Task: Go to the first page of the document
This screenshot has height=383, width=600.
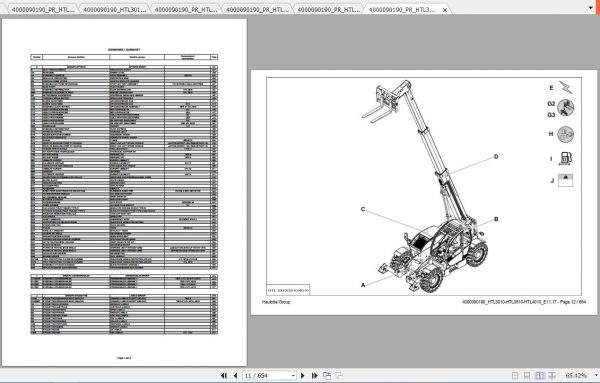Action: [224, 376]
